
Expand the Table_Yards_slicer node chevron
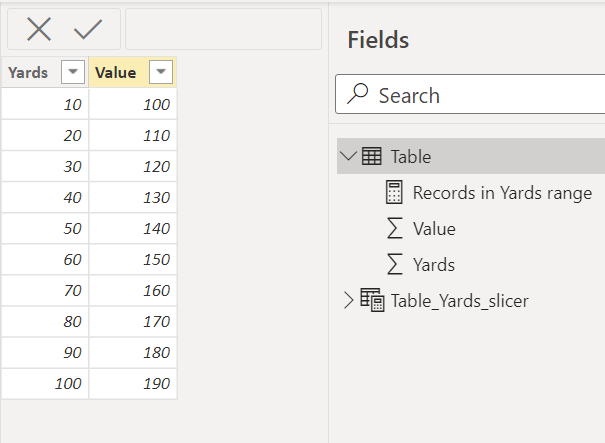tap(348, 300)
